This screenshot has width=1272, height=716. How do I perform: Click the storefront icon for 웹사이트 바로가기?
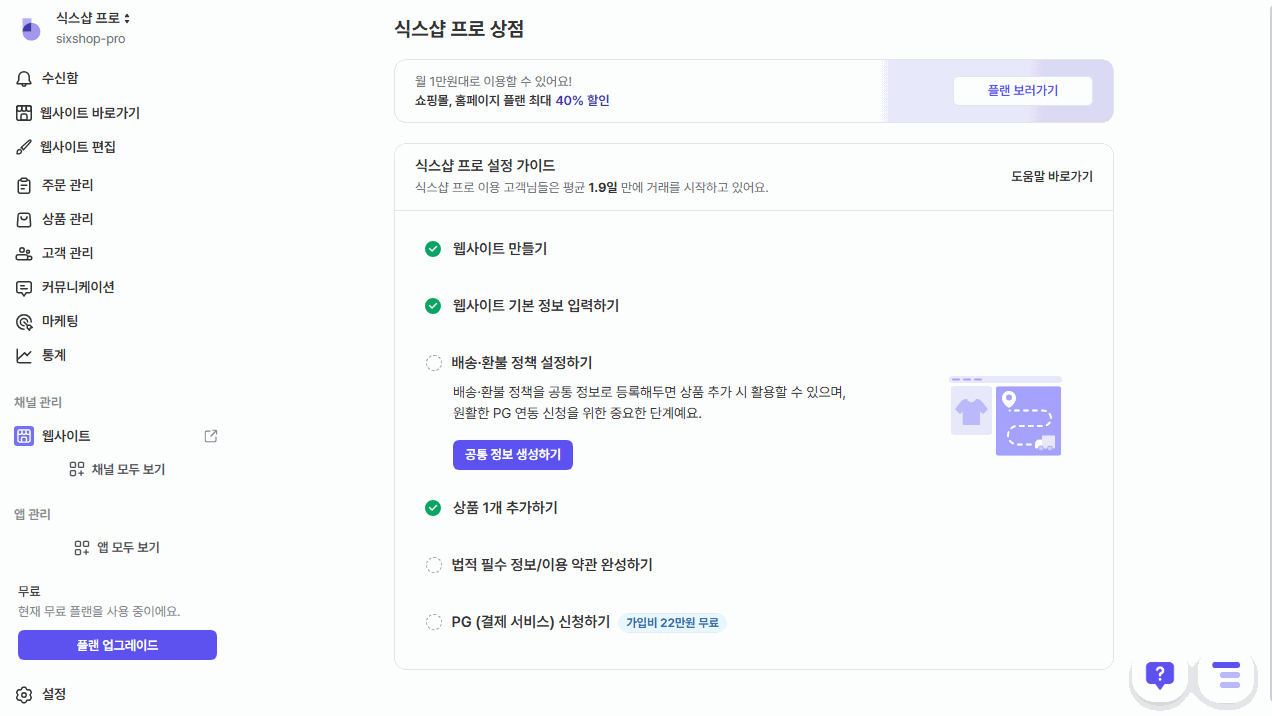click(x=25, y=113)
